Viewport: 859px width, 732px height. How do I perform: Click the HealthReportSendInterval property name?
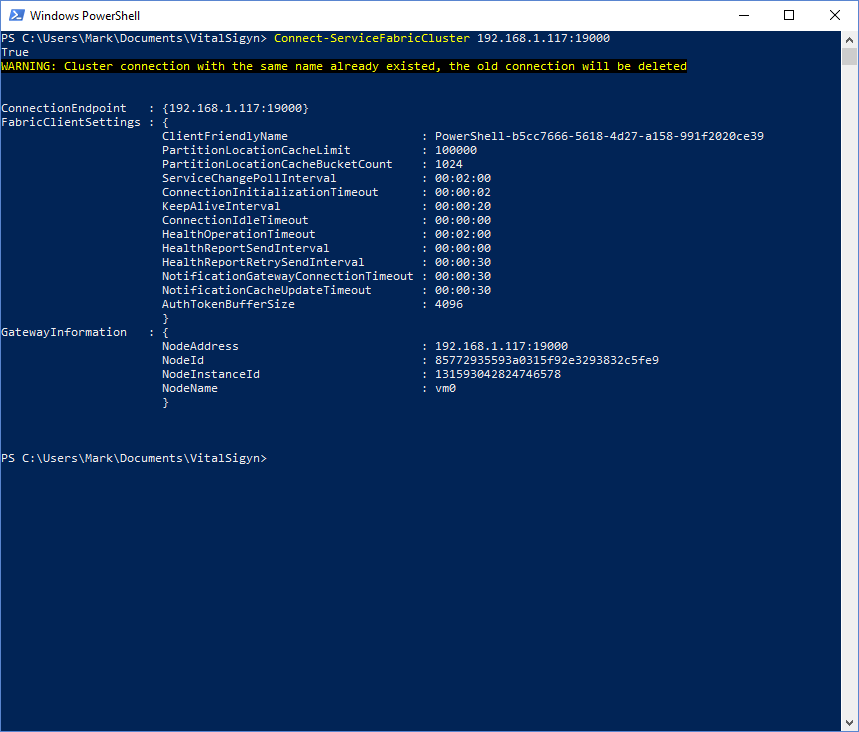[245, 248]
